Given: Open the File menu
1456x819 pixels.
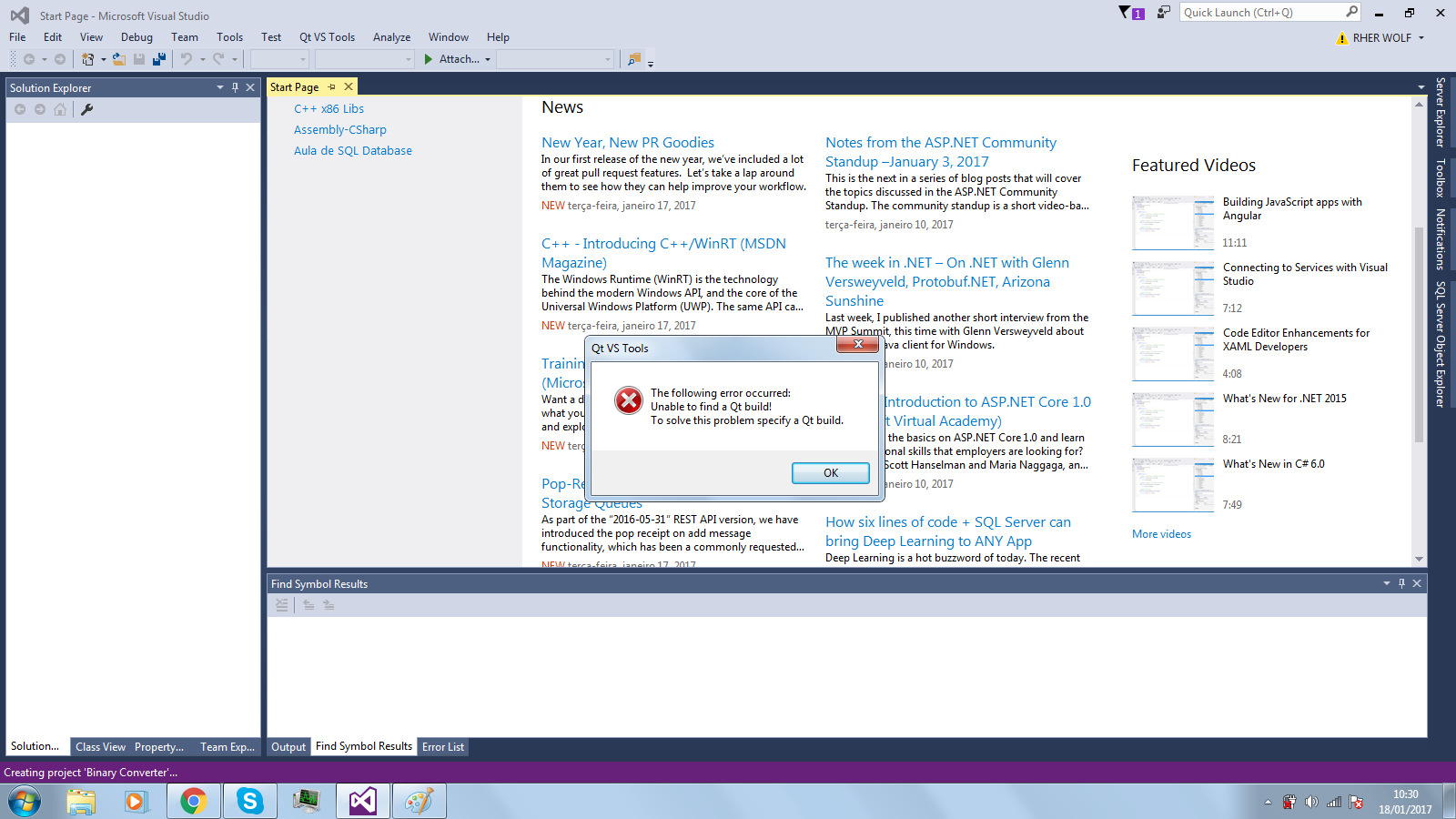Looking at the screenshot, I should click(17, 37).
